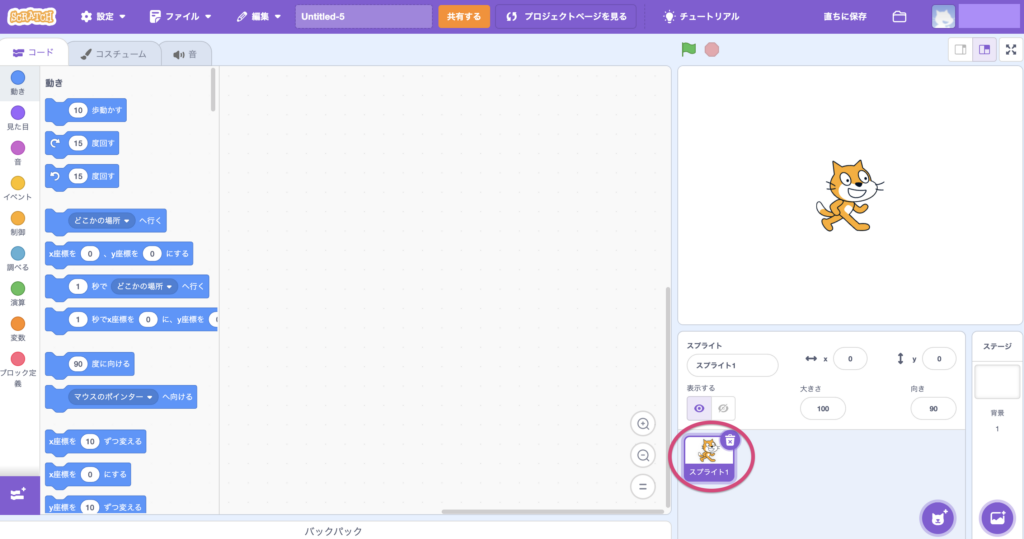1024x539 pixels.
Task: Open add extension button
Action: (18, 495)
